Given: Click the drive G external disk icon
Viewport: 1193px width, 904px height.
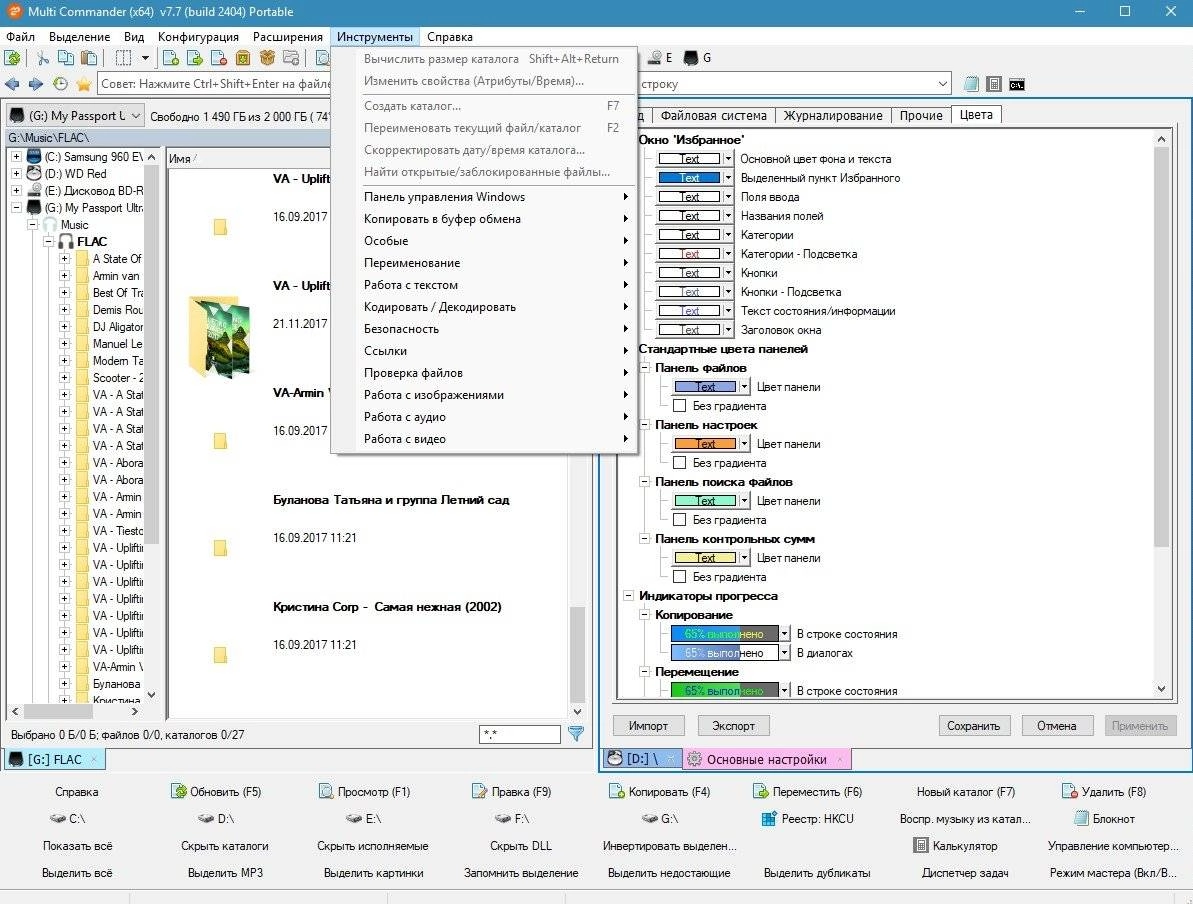Looking at the screenshot, I should tap(691, 58).
